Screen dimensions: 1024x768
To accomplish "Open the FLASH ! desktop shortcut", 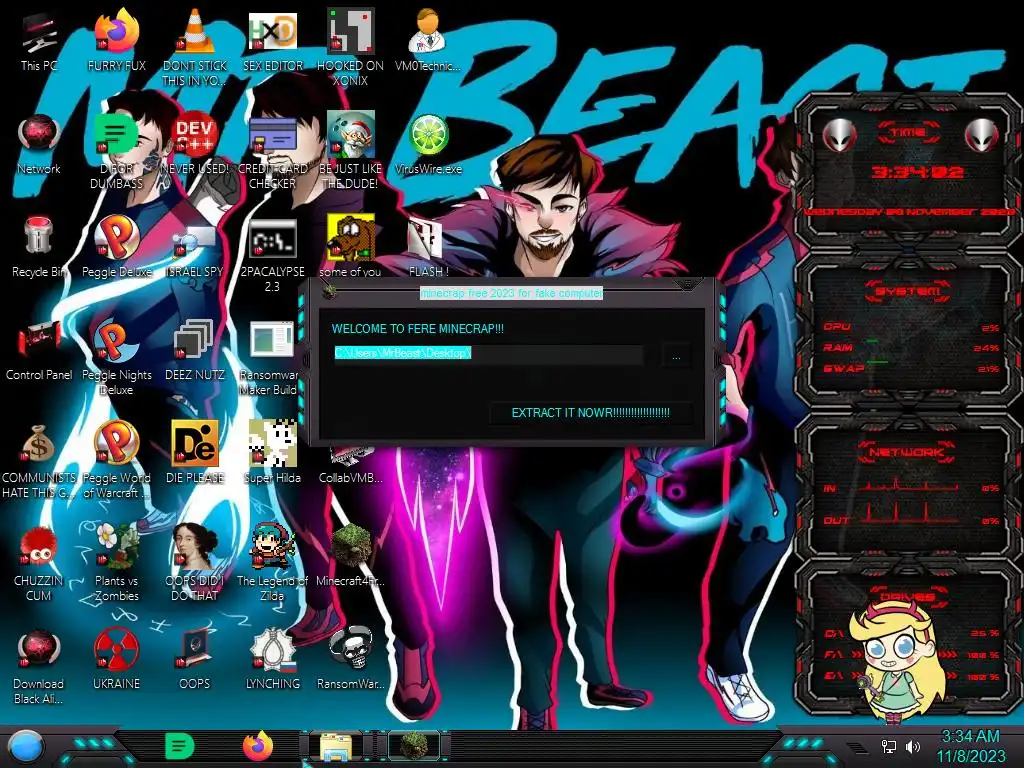I will 428,247.
